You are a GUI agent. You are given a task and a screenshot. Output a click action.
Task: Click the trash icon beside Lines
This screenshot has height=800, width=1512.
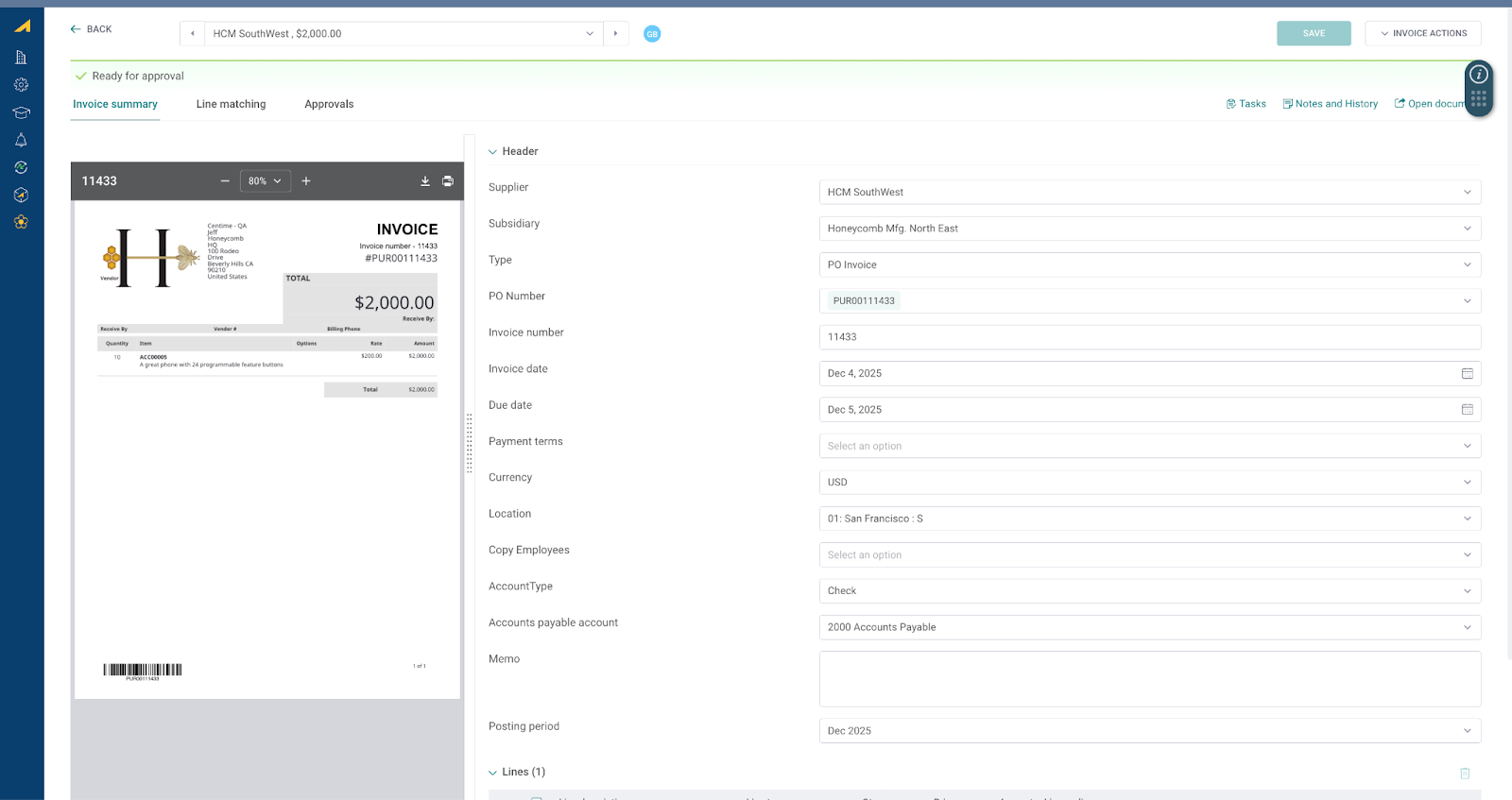pos(1465,774)
